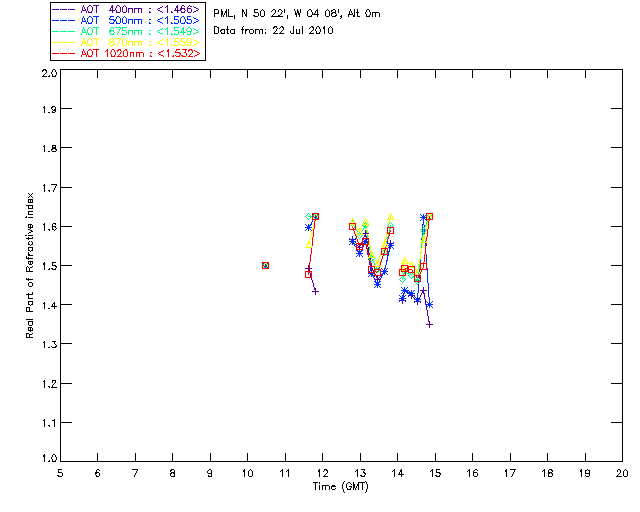Click the y-axis tick label '1.0'
Screen dimensions: 640x512
pyautogui.click(x=49, y=458)
